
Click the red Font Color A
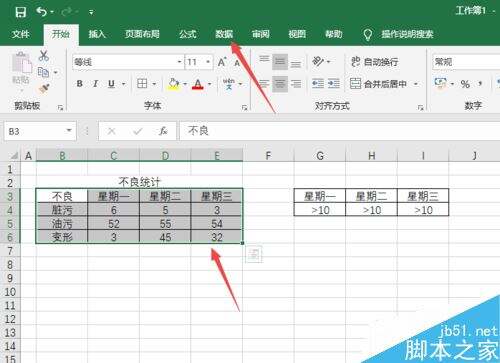198,84
